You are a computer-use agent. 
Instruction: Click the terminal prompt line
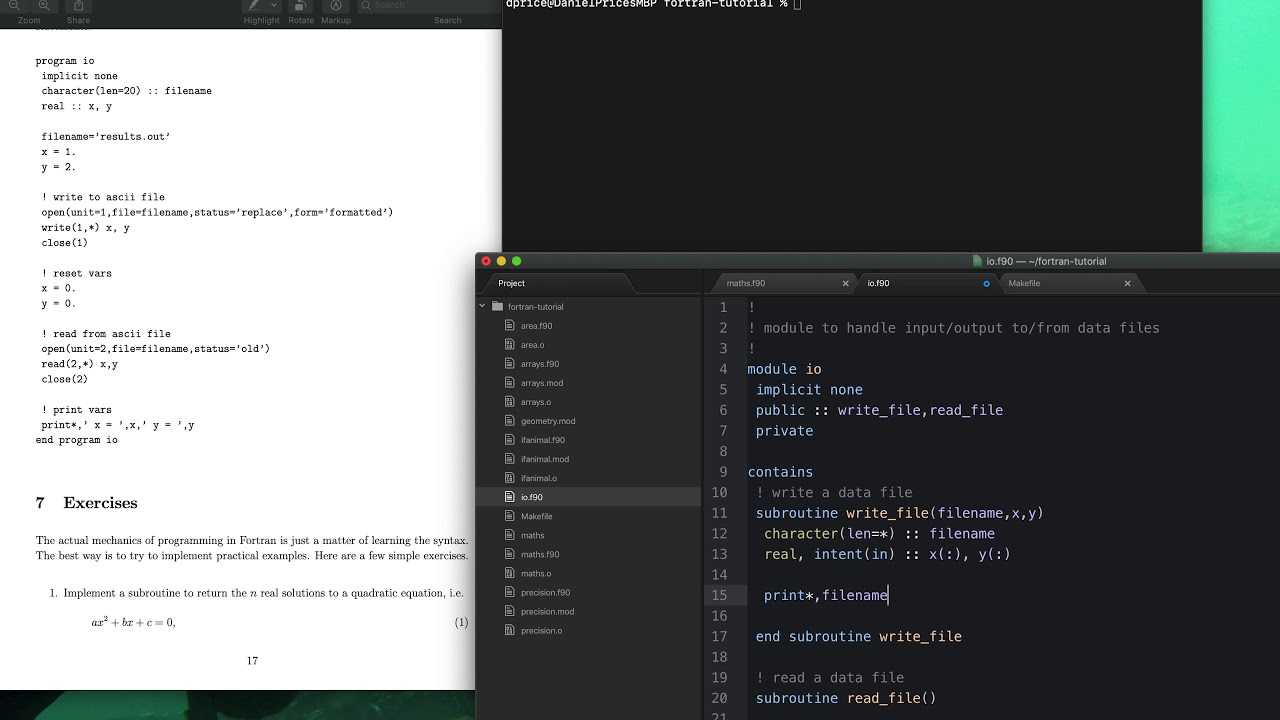(653, 4)
